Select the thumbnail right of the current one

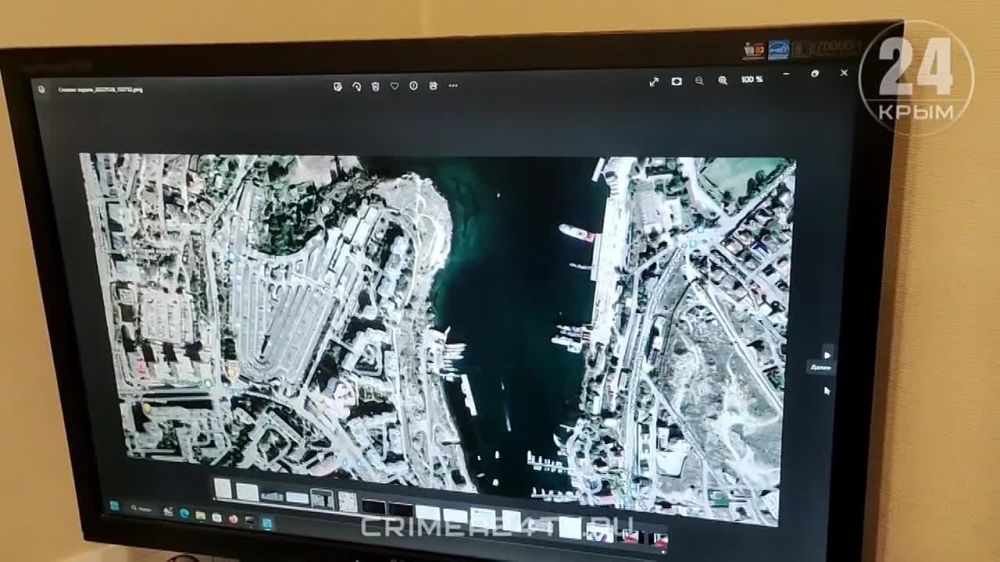coord(348,501)
